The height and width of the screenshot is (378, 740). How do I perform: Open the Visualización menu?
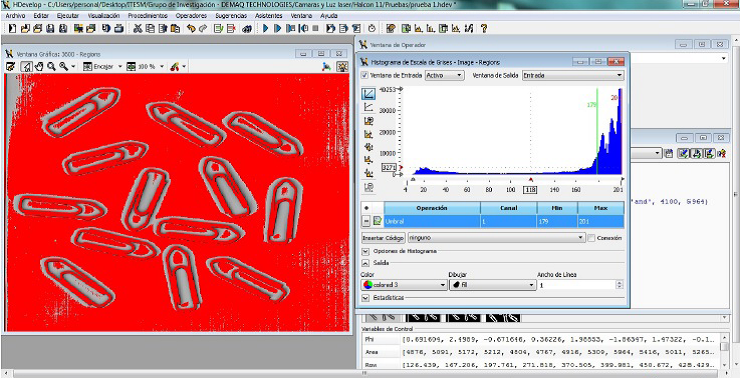point(104,16)
